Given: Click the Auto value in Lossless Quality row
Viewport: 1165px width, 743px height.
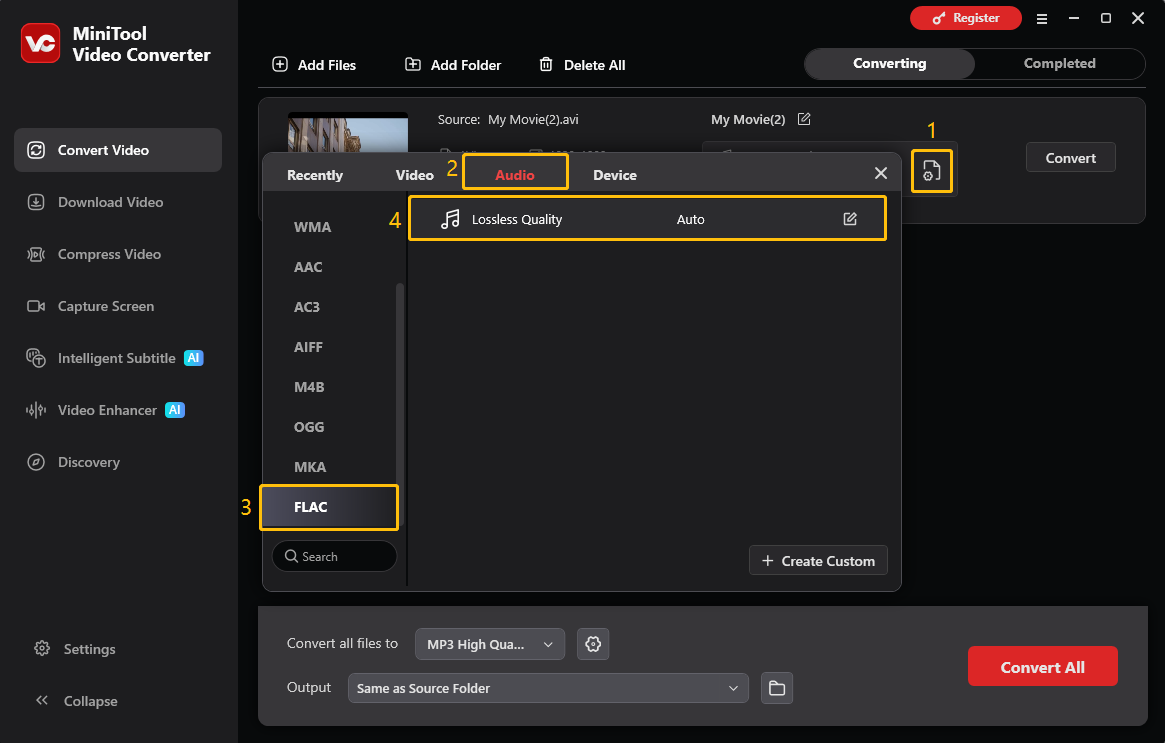Looking at the screenshot, I should [x=690, y=219].
